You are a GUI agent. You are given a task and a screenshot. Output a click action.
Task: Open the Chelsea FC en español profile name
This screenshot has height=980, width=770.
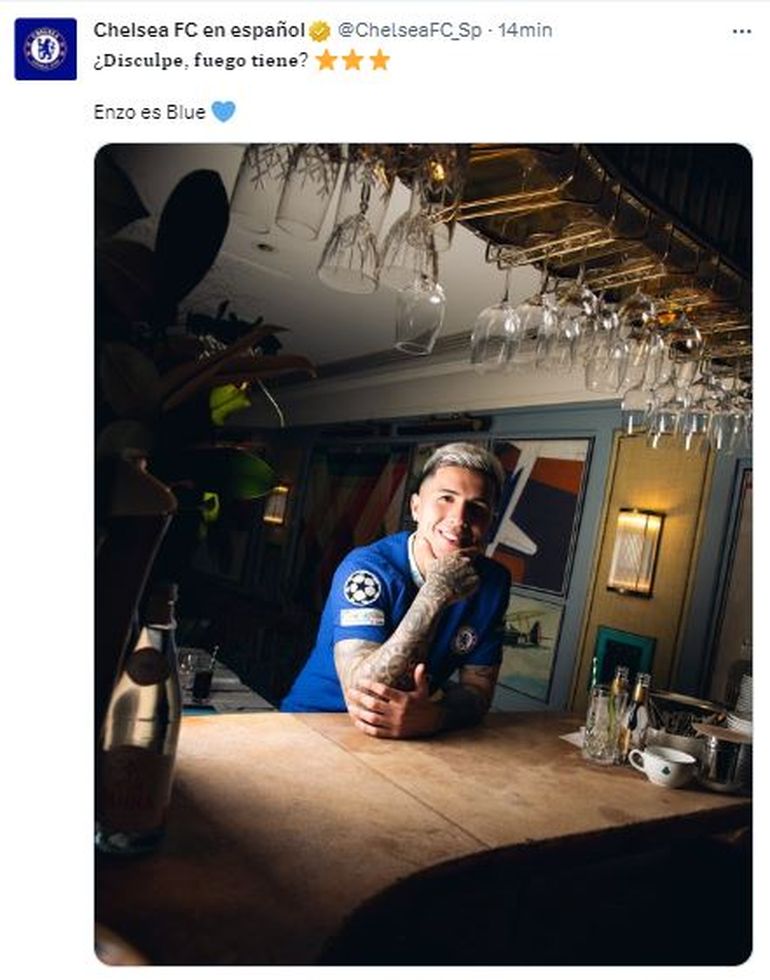click(199, 30)
